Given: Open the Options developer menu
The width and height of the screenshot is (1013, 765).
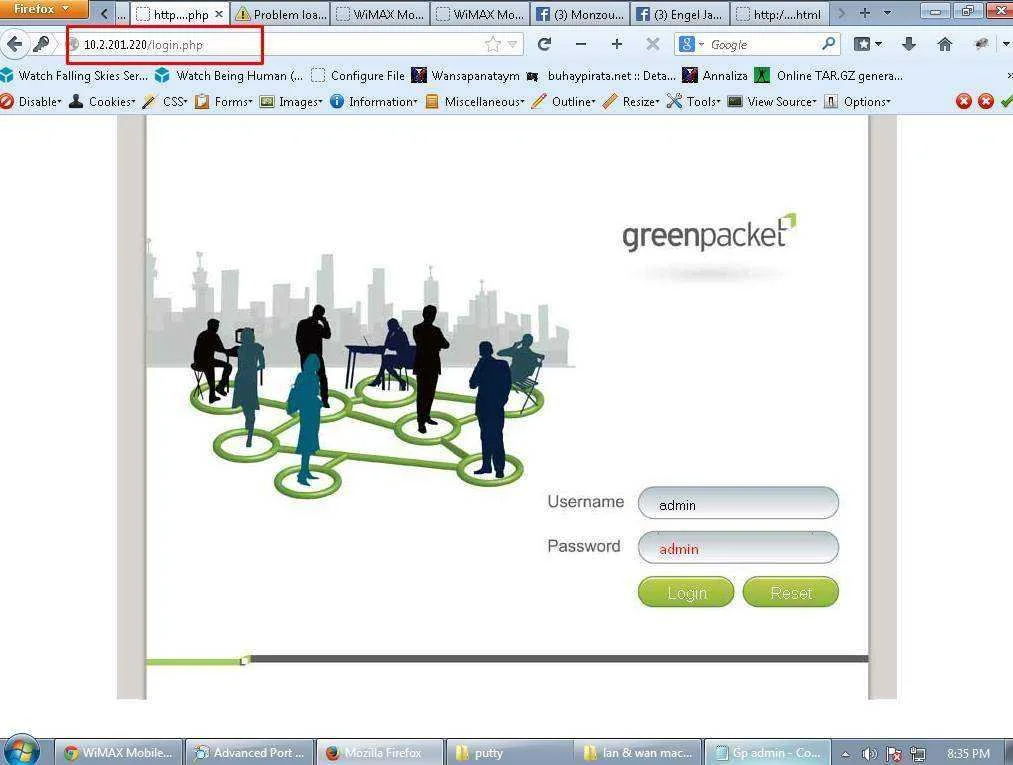Looking at the screenshot, I should (x=857, y=101).
